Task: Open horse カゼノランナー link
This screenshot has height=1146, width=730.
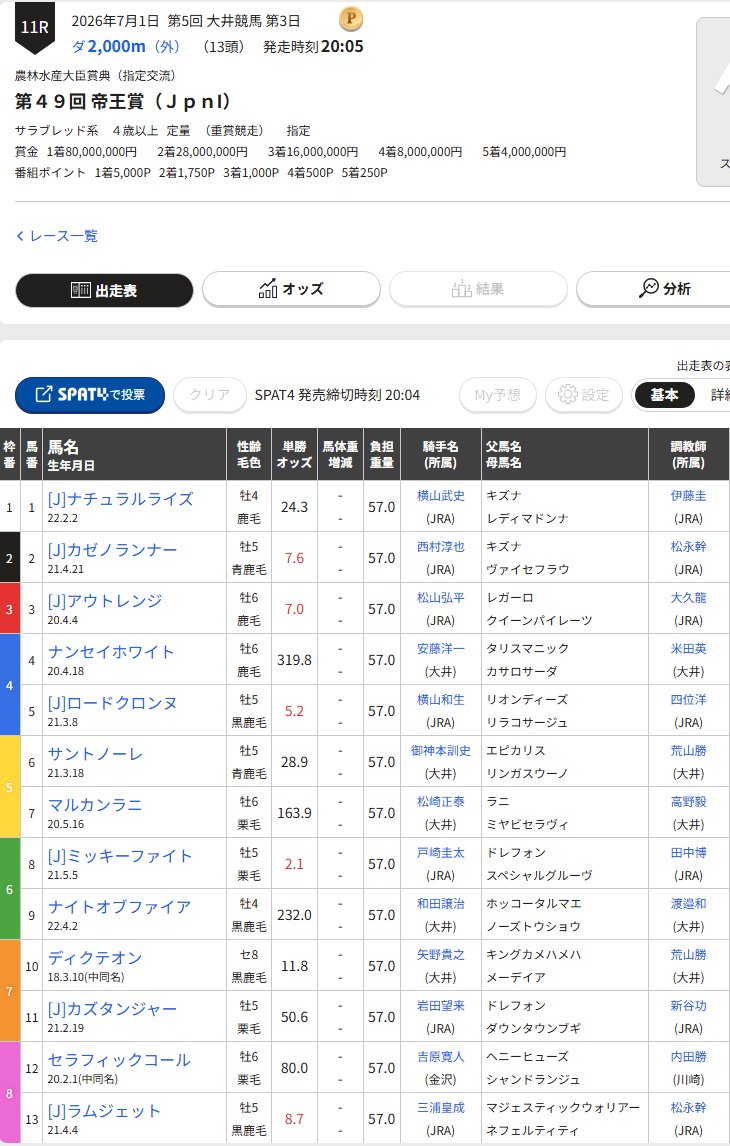Action: pos(113,550)
